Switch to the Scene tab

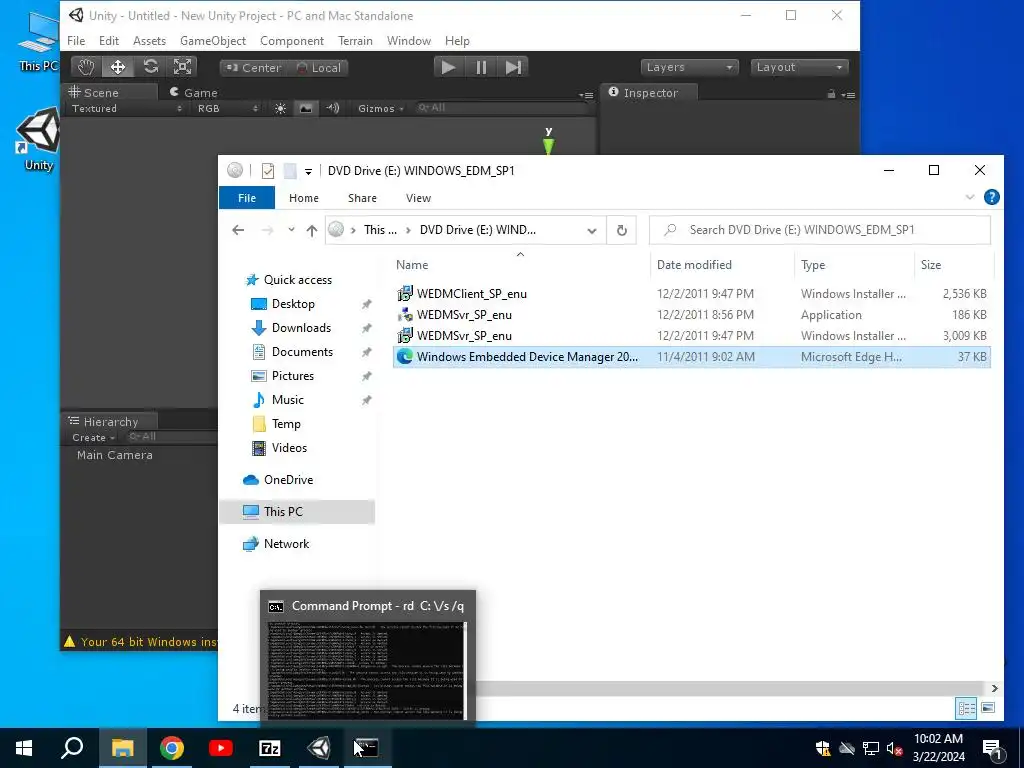click(x=110, y=92)
